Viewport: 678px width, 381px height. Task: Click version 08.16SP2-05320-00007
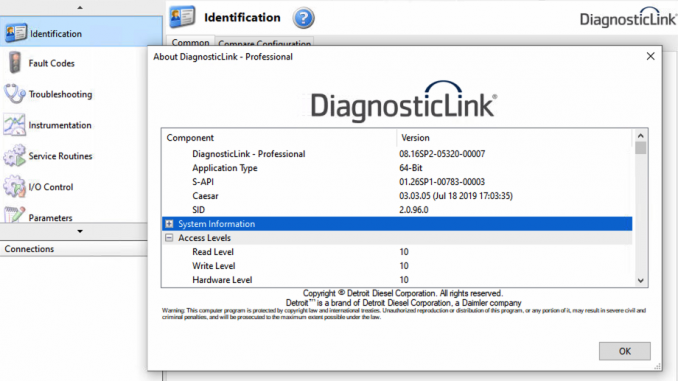point(442,154)
